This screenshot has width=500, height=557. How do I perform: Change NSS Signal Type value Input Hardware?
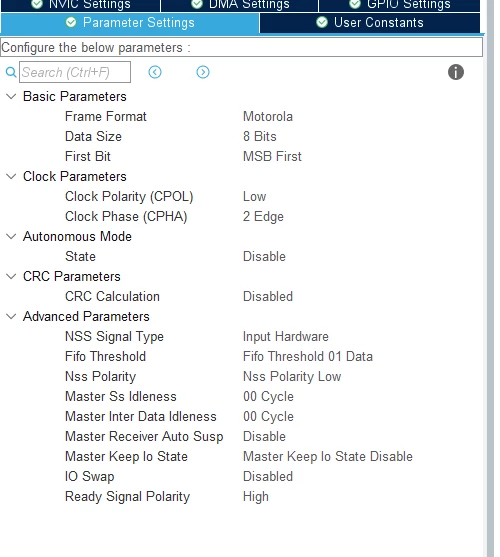pyautogui.click(x=286, y=336)
